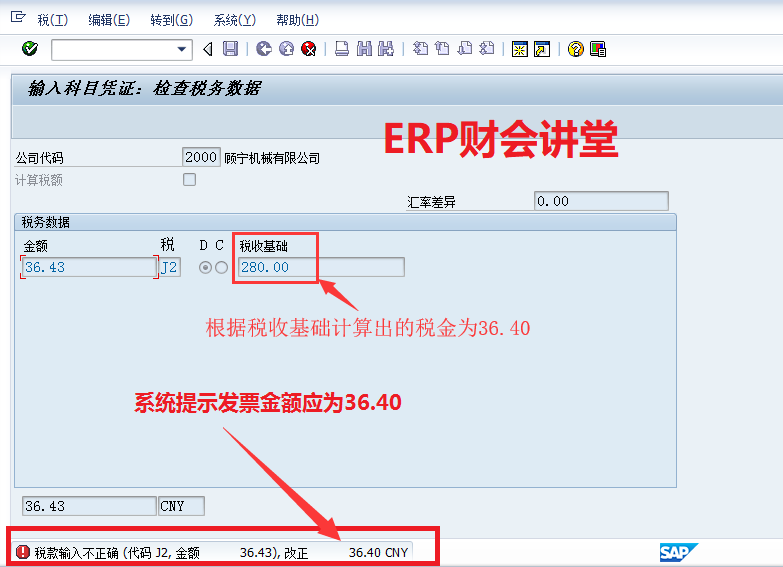Open the 税(T) menu

tap(52, 20)
